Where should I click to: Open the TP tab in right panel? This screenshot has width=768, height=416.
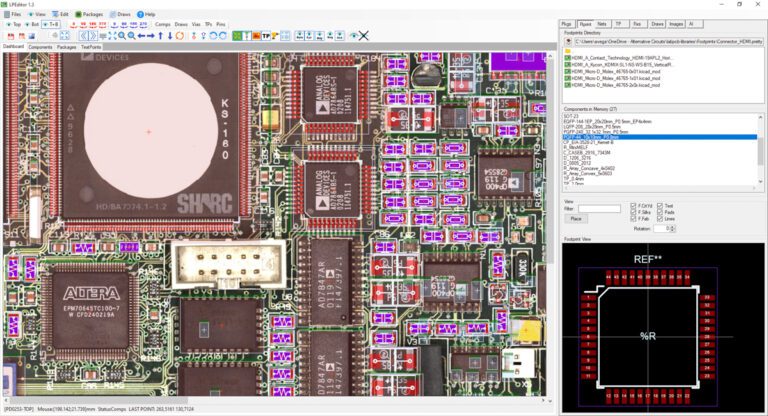619,24
